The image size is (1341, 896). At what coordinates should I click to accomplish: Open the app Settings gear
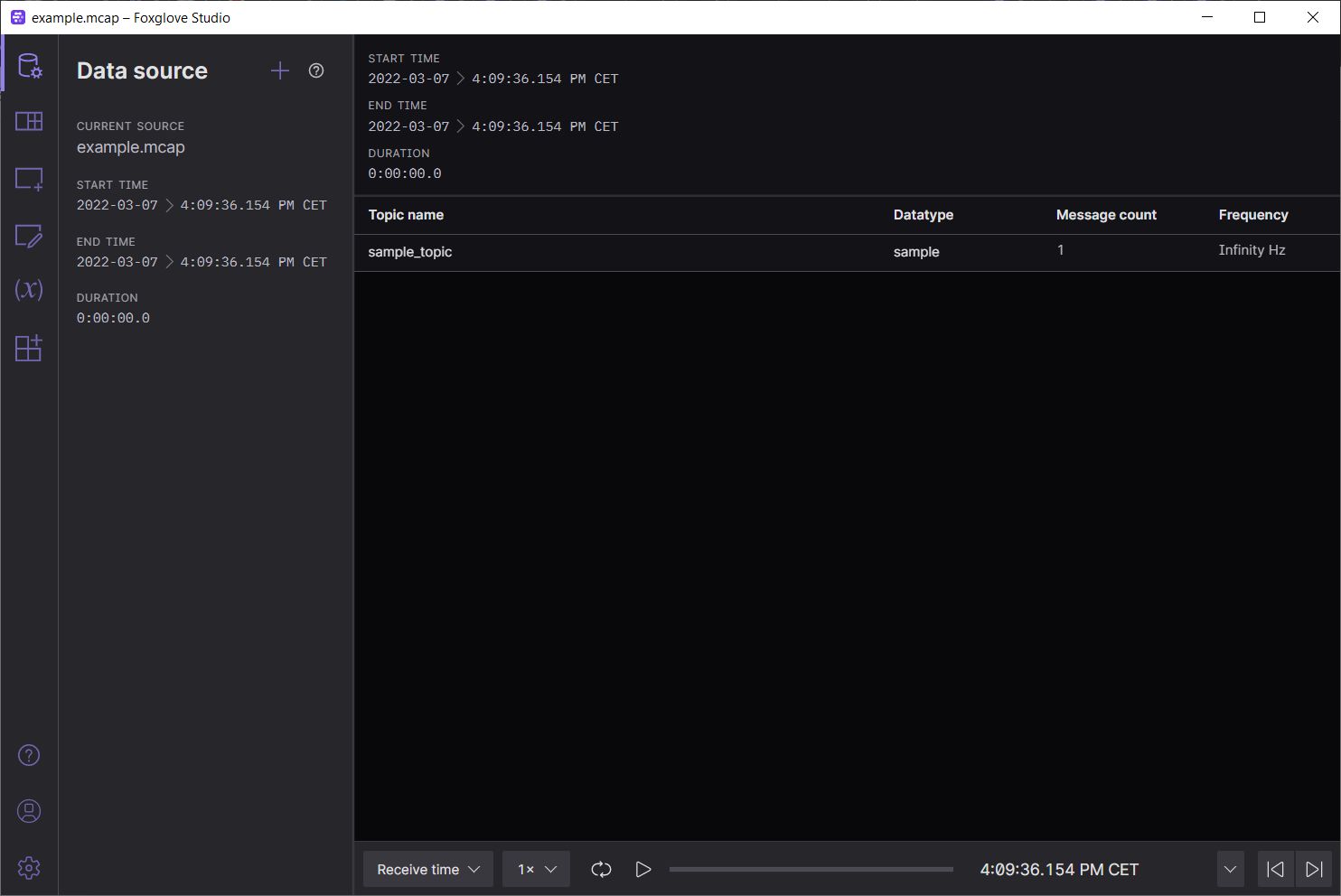(28, 867)
